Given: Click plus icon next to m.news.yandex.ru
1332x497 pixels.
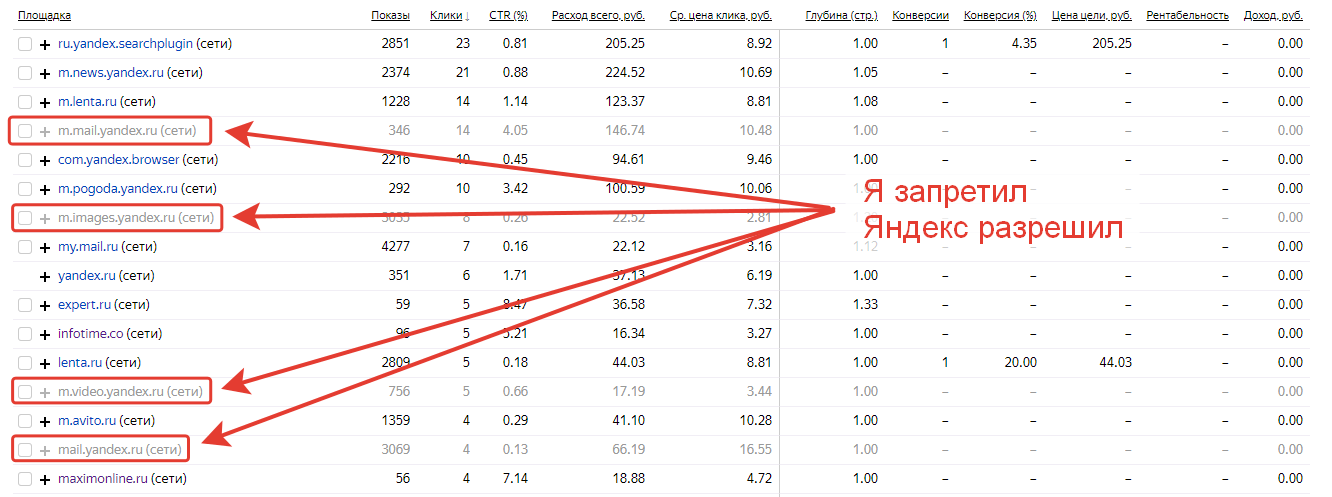Looking at the screenshot, I should pyautogui.click(x=45, y=73).
